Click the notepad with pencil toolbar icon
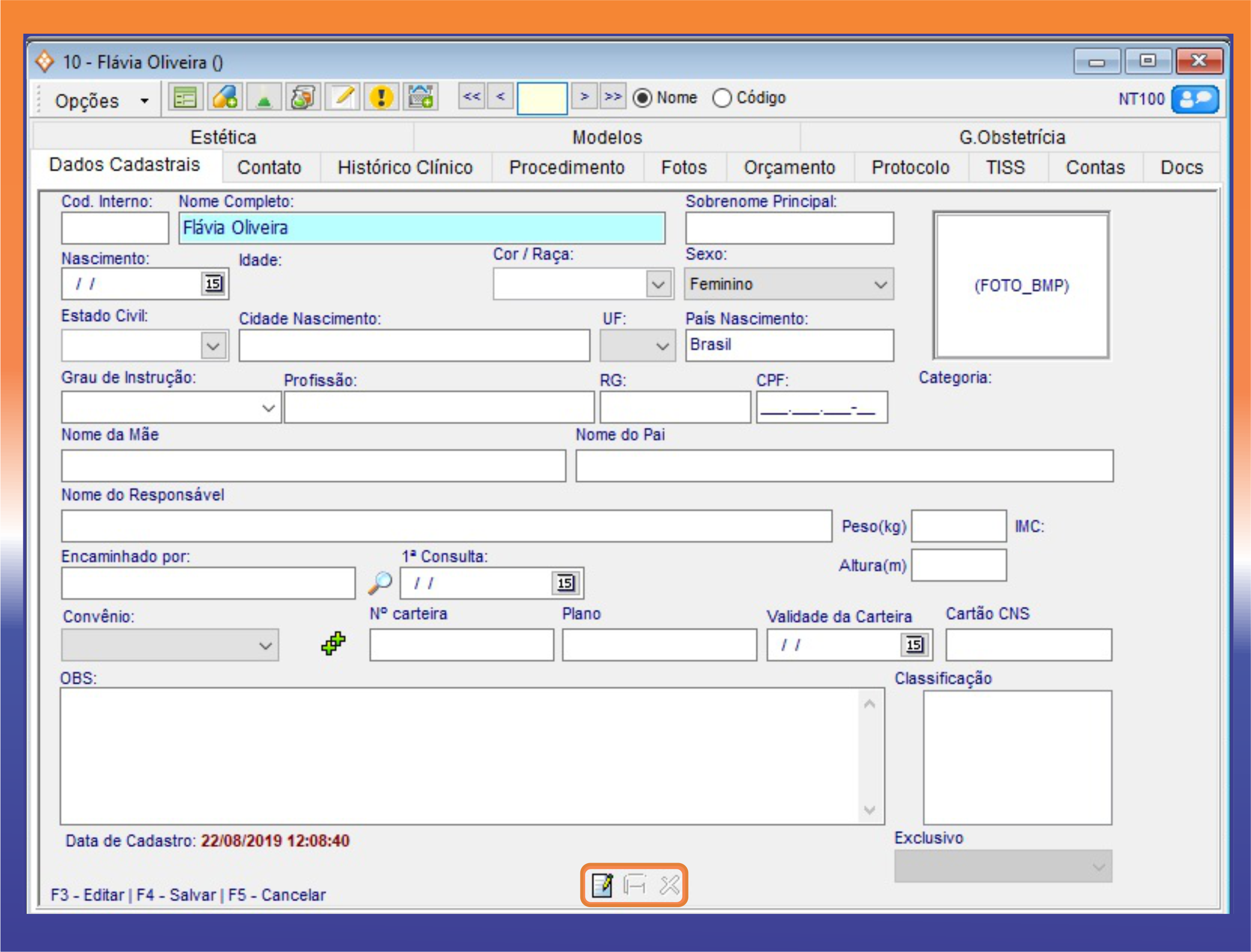The width and height of the screenshot is (1251, 952). coord(342,98)
